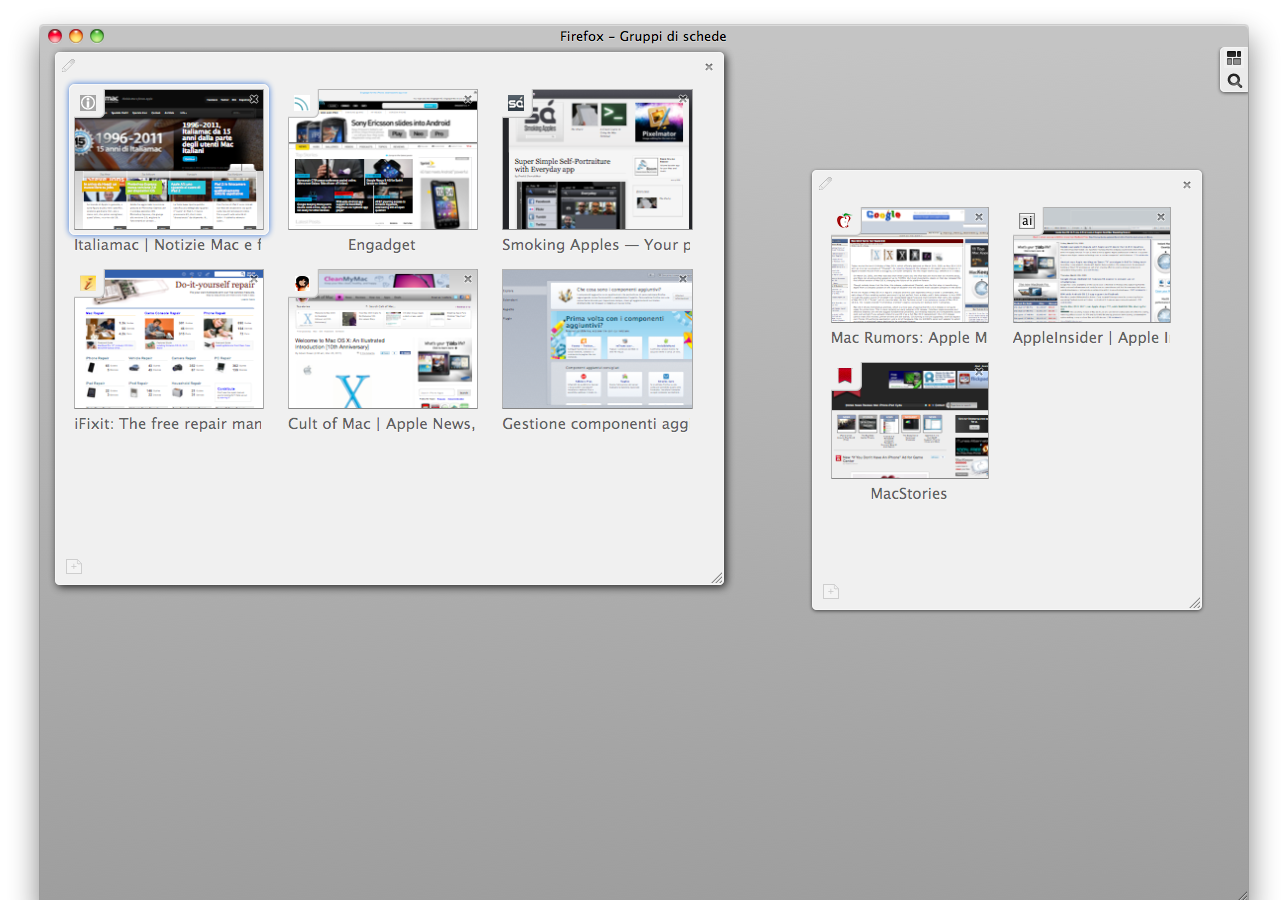
Task: Click the yellow minimize window button
Action: tap(76, 36)
